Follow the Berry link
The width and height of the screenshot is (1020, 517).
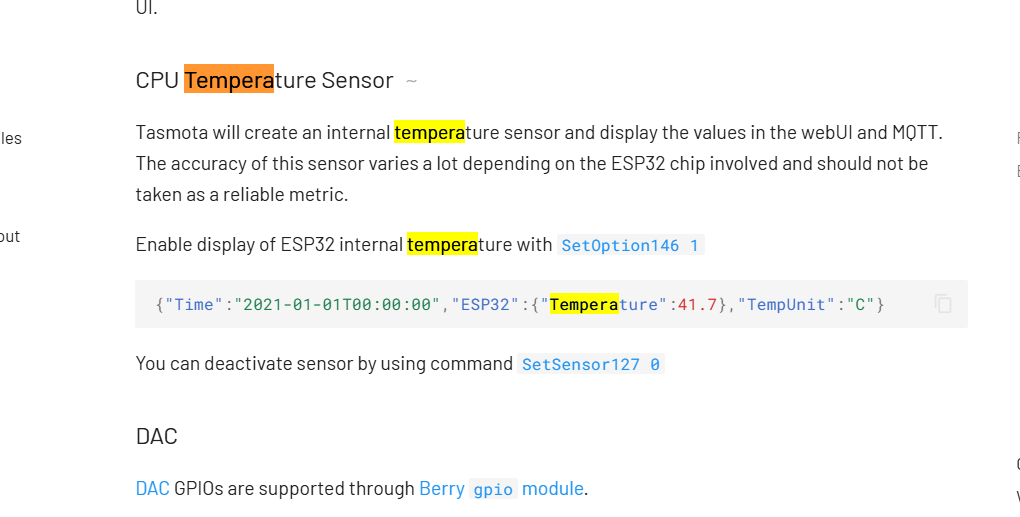pos(441,488)
